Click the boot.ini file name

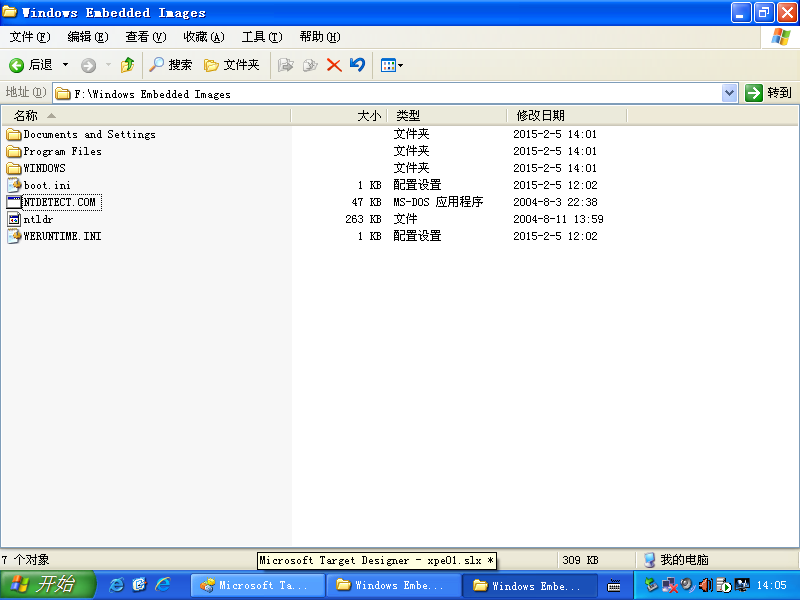47,185
